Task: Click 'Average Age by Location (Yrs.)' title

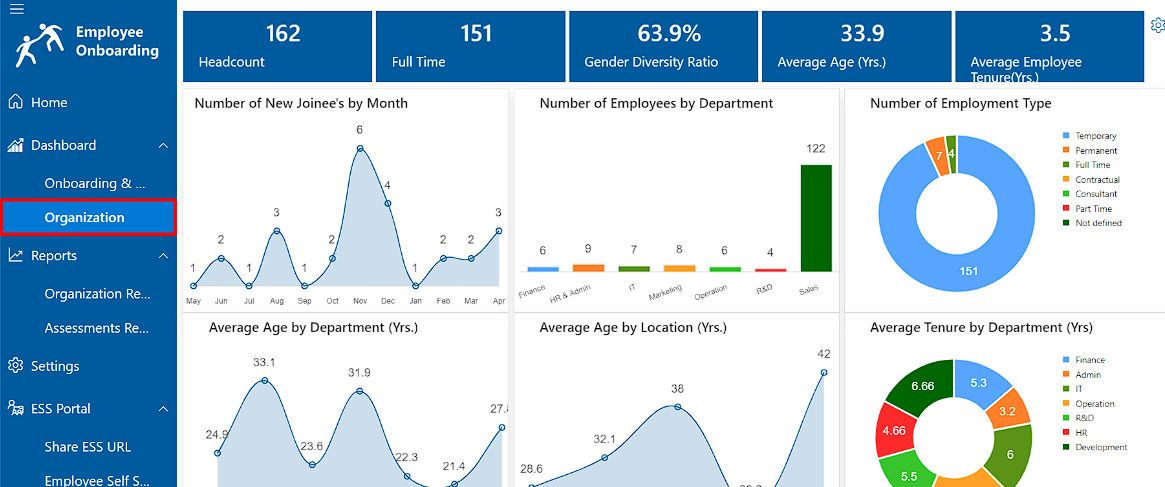Action: pyautogui.click(x=633, y=327)
